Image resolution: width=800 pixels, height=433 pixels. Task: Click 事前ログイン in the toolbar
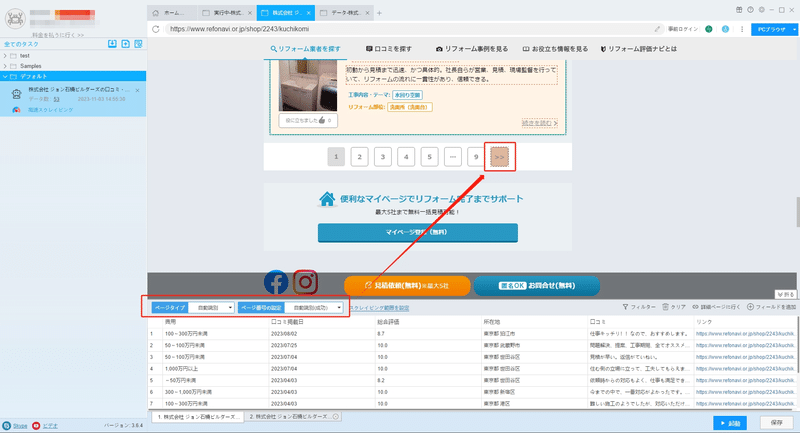pos(683,29)
